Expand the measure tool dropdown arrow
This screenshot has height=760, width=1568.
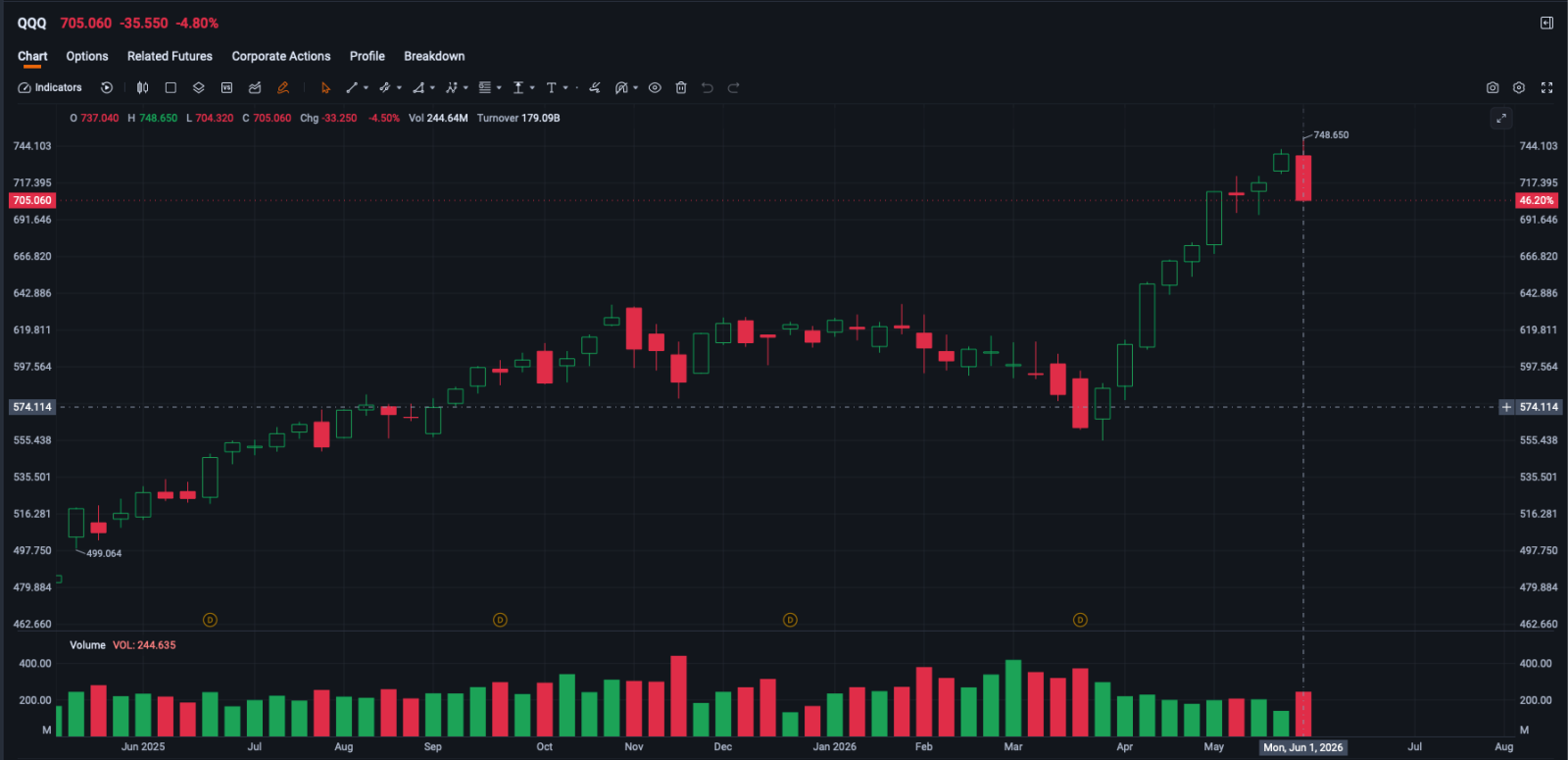click(x=532, y=87)
